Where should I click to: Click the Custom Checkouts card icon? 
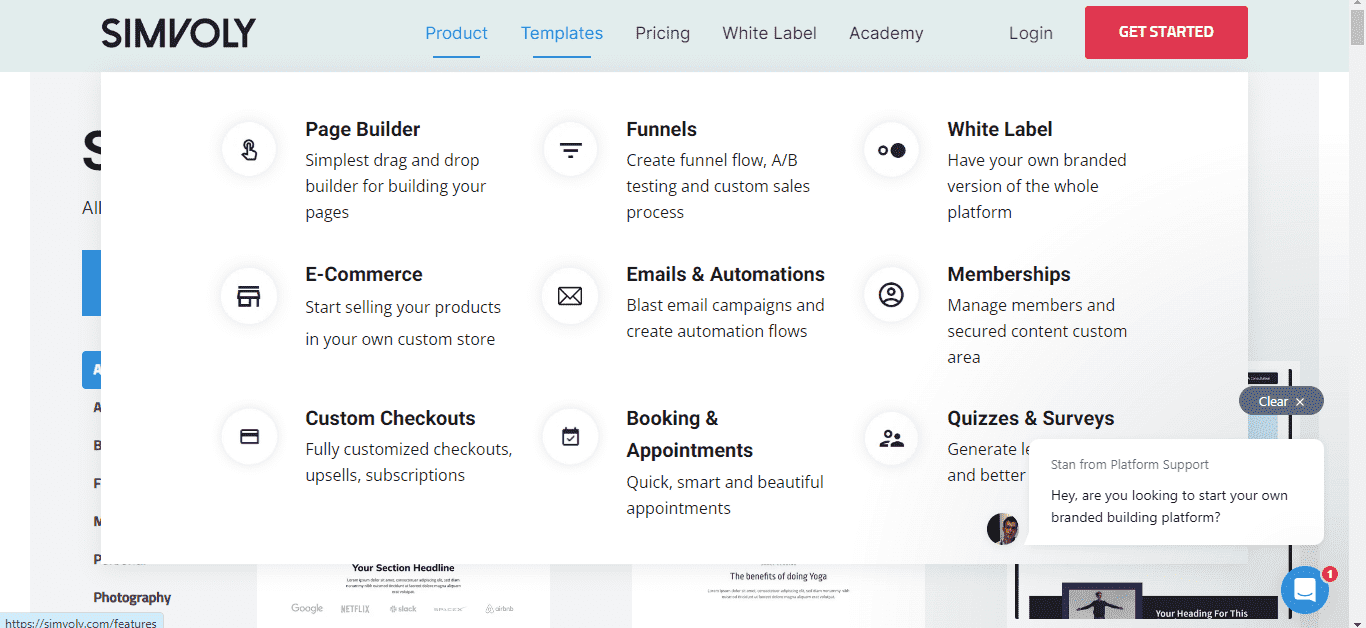point(249,437)
